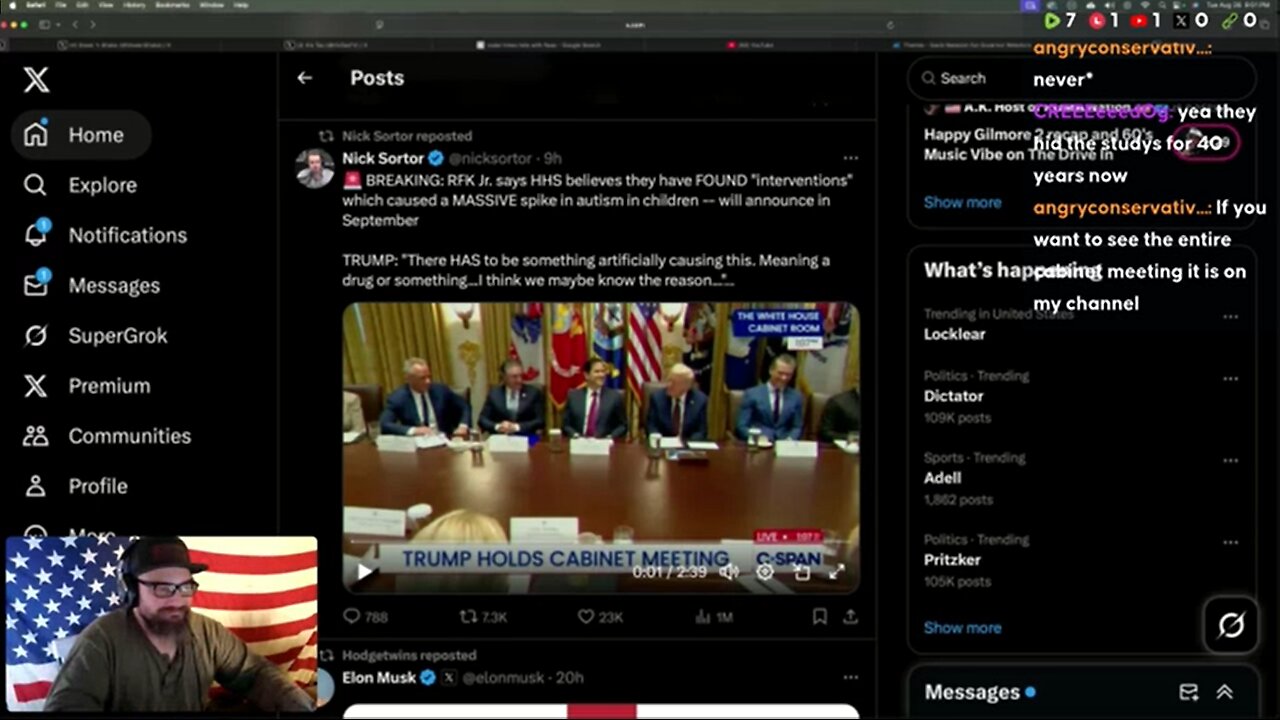Screen dimensions: 1280x720
Task: Open more options for Adell trend
Action: [x=1230, y=460]
